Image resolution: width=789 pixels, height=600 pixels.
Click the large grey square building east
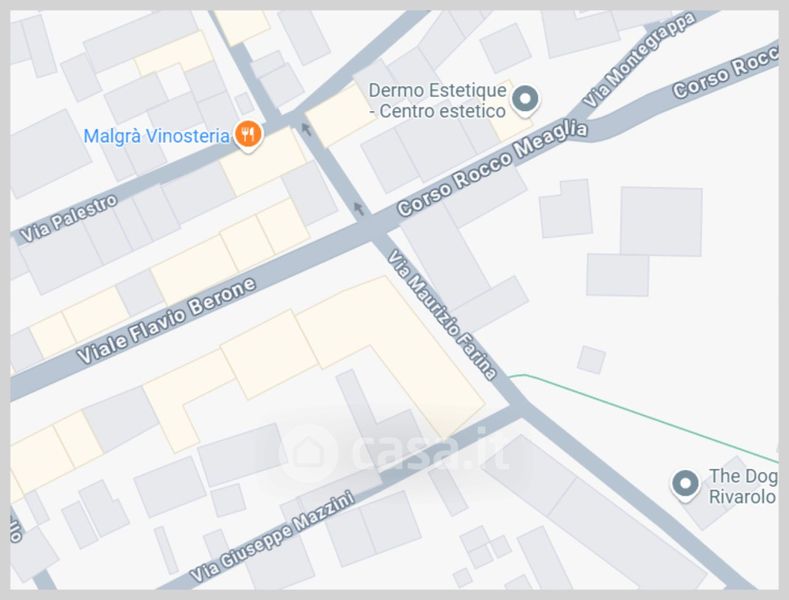(x=661, y=221)
